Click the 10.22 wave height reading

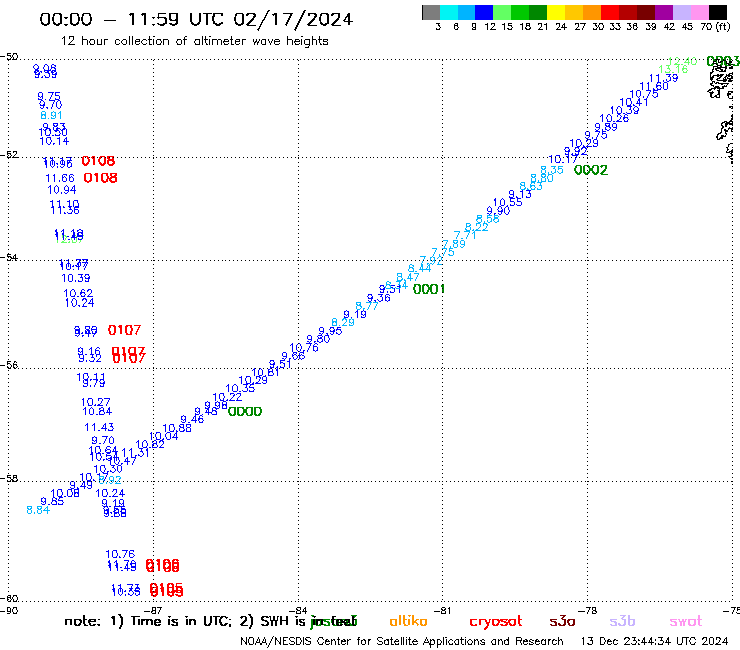(x=227, y=397)
